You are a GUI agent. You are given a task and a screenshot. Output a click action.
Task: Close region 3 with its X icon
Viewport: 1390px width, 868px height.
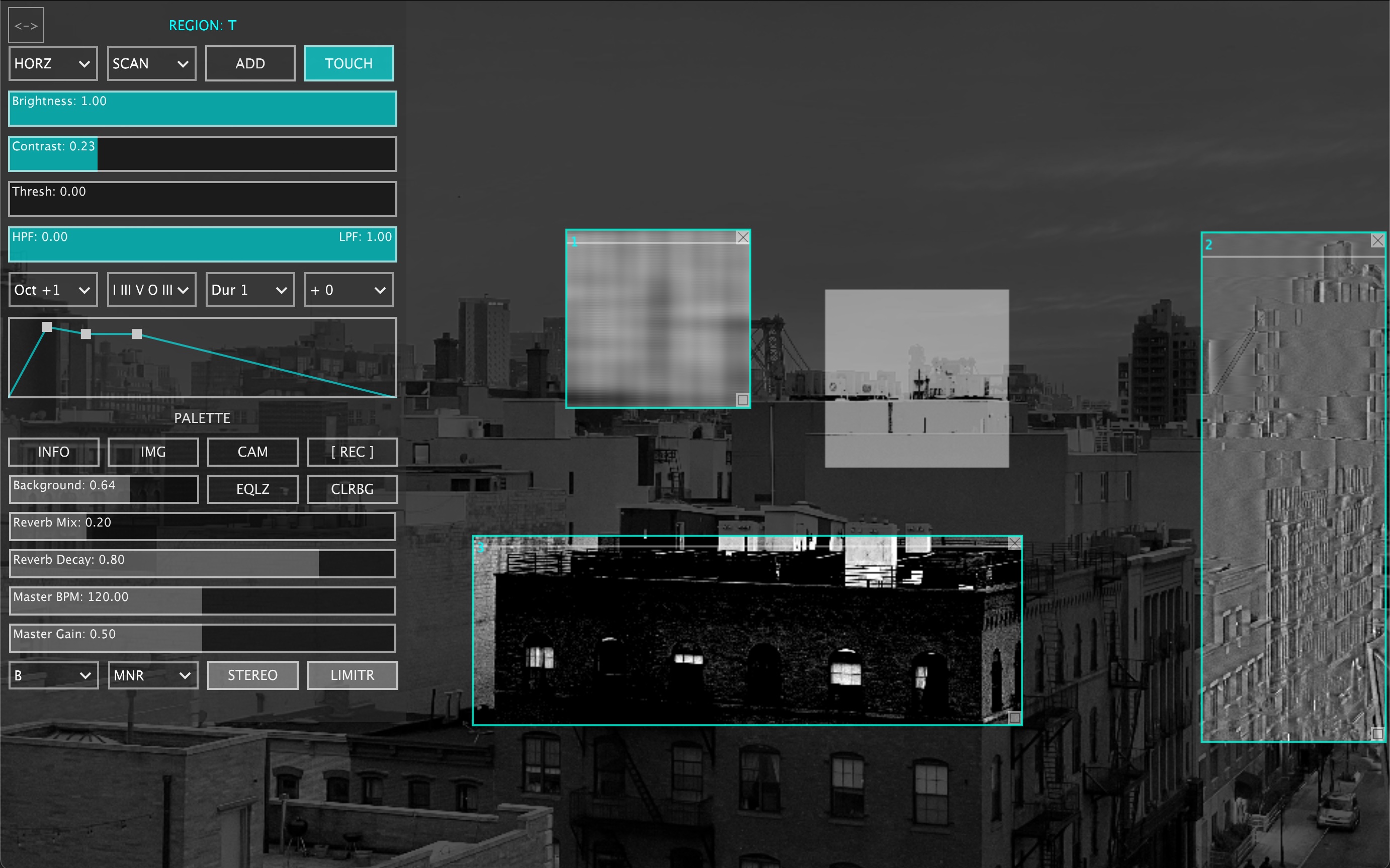1014,543
